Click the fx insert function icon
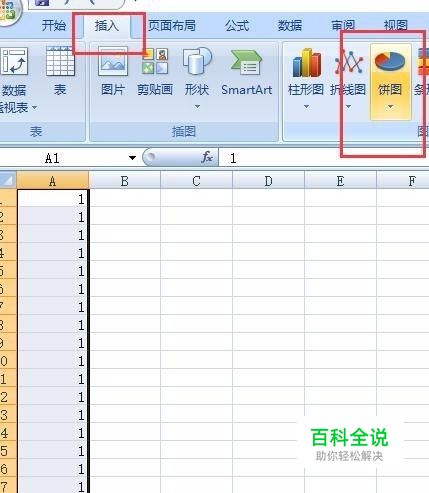The height and width of the screenshot is (493, 429). [x=207, y=157]
